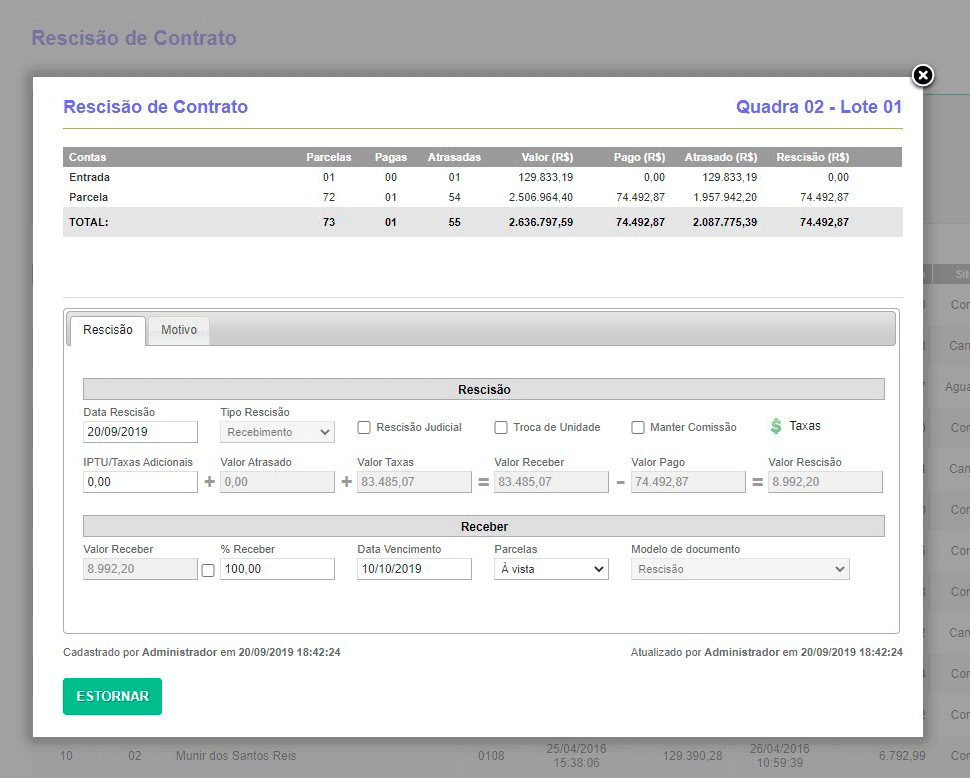Viewport: 970px width, 778px height.
Task: Open the Modelo de documento dropdown
Action: click(x=740, y=568)
